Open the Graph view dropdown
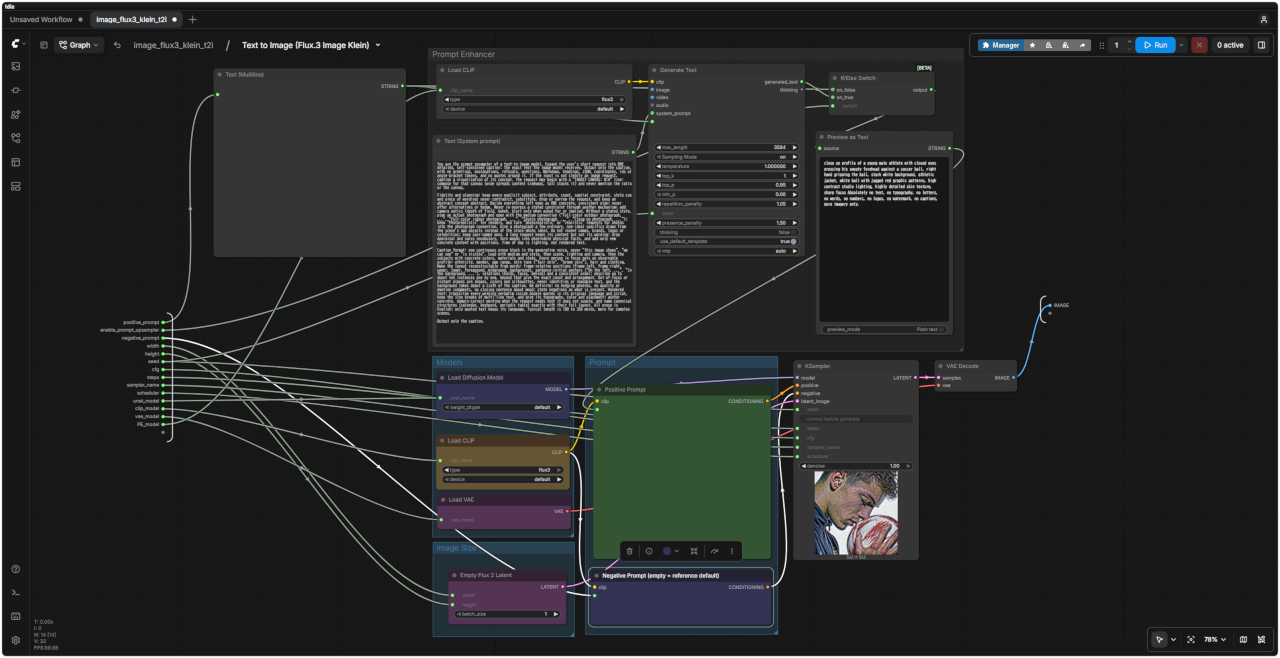This screenshot has height=658, width=1280. pos(79,45)
